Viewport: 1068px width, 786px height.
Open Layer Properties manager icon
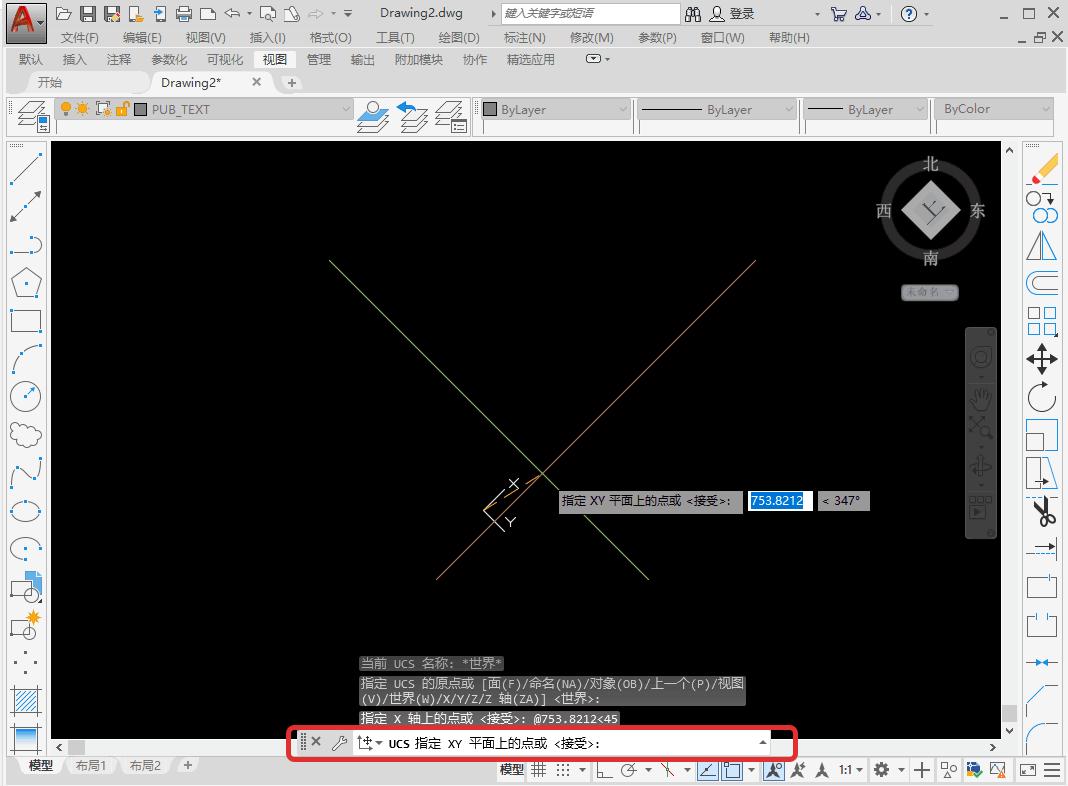pos(32,116)
